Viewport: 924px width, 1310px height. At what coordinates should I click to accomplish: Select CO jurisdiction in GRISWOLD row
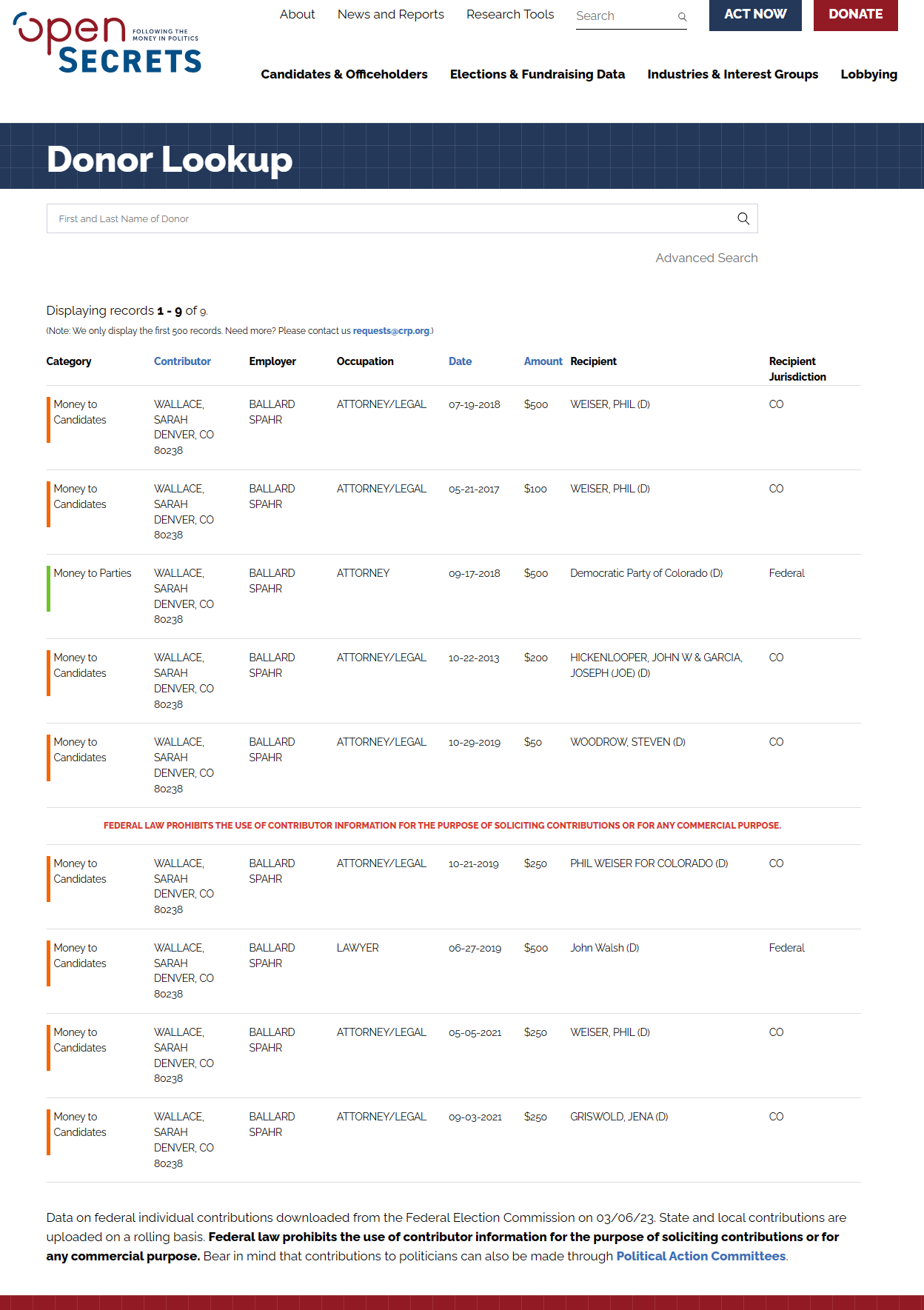[777, 1117]
